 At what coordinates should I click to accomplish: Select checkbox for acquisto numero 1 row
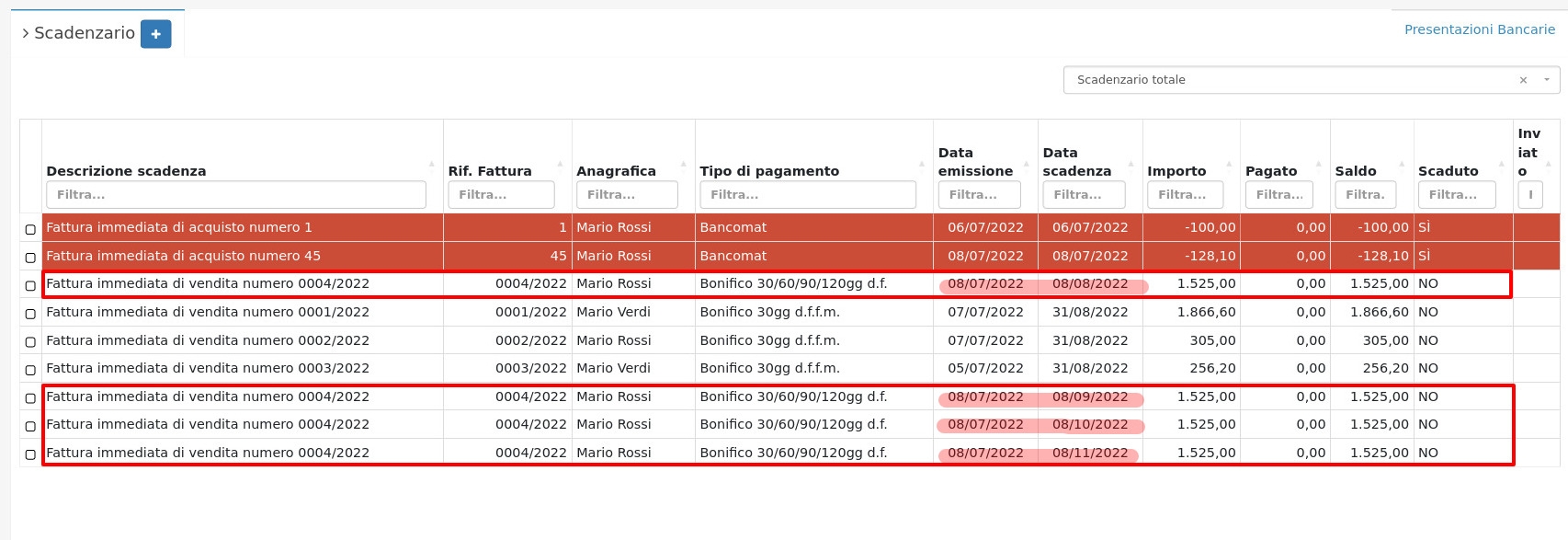tap(30, 229)
